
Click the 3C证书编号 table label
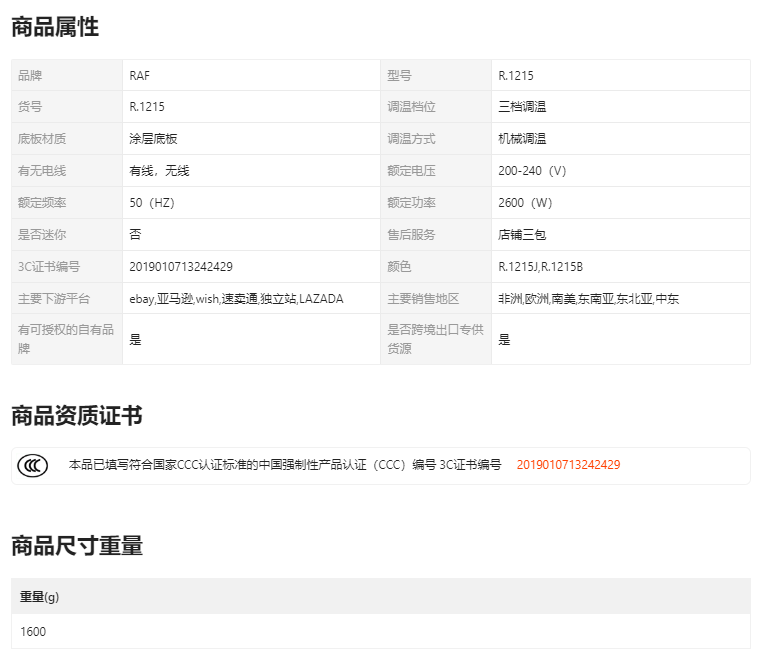tap(49, 267)
